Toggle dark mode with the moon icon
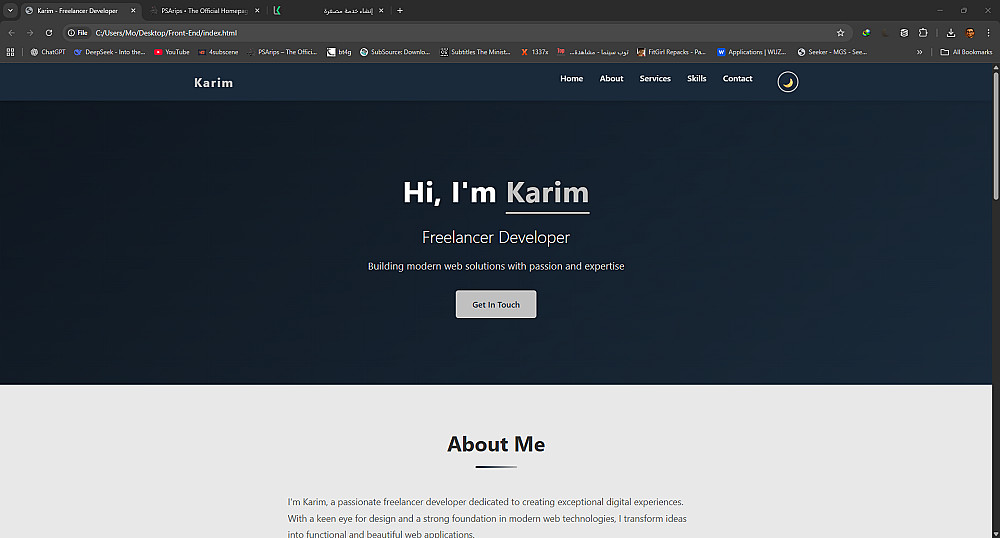1000x538 pixels. [x=788, y=82]
